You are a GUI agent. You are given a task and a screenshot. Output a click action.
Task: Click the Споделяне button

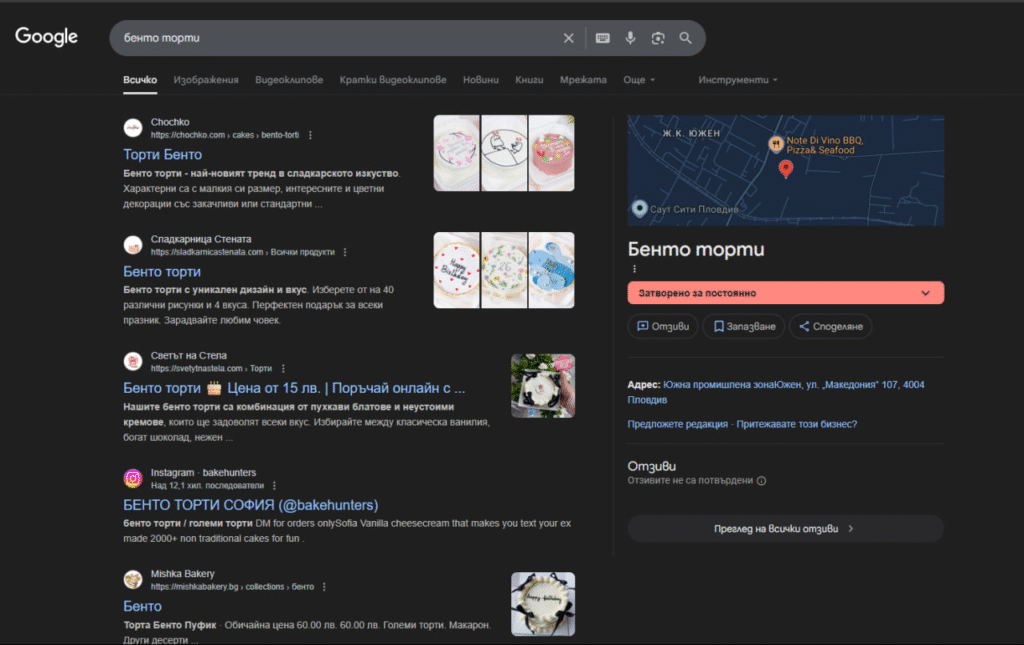click(x=830, y=326)
